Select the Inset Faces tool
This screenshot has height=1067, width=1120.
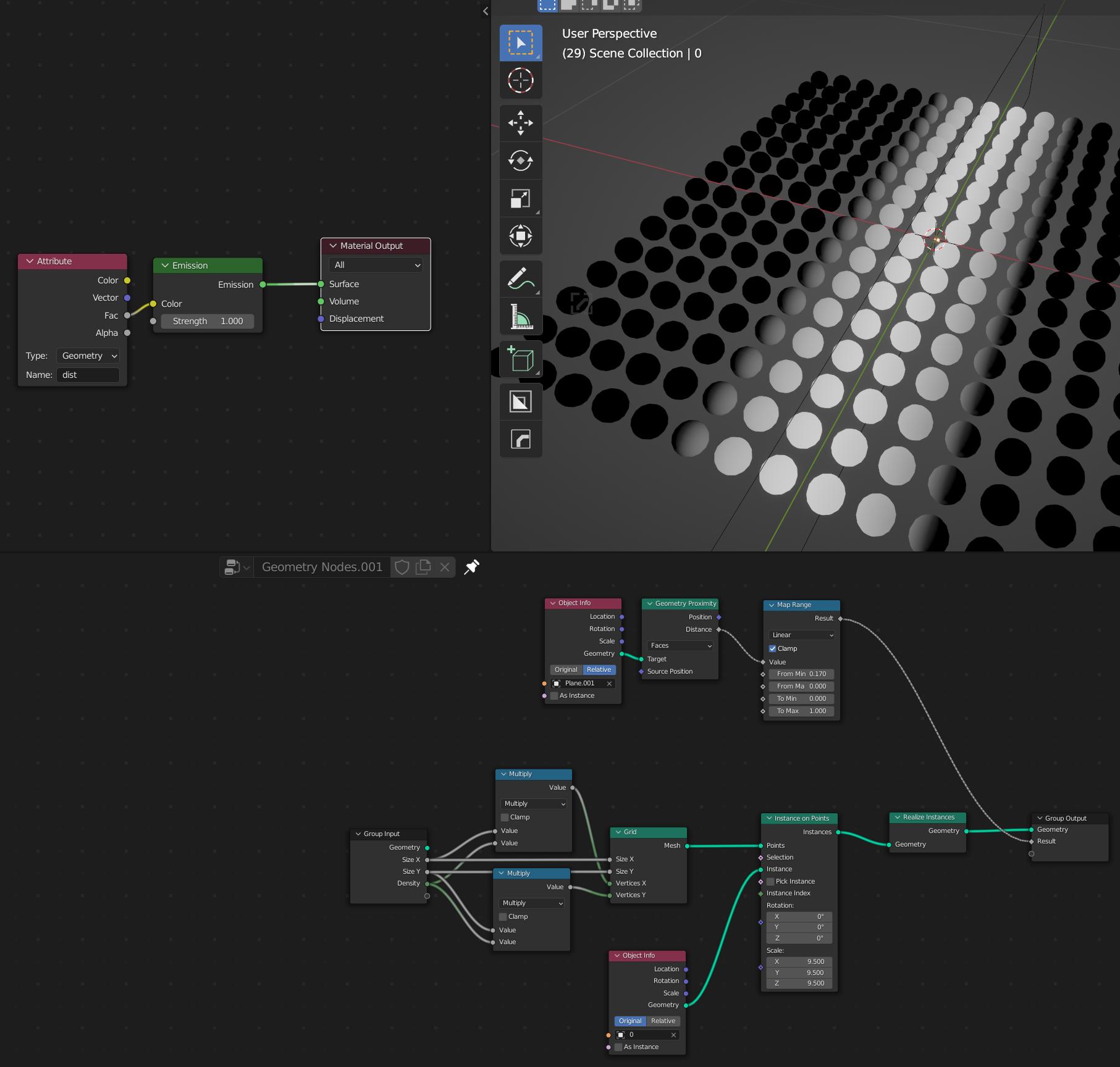(521, 402)
